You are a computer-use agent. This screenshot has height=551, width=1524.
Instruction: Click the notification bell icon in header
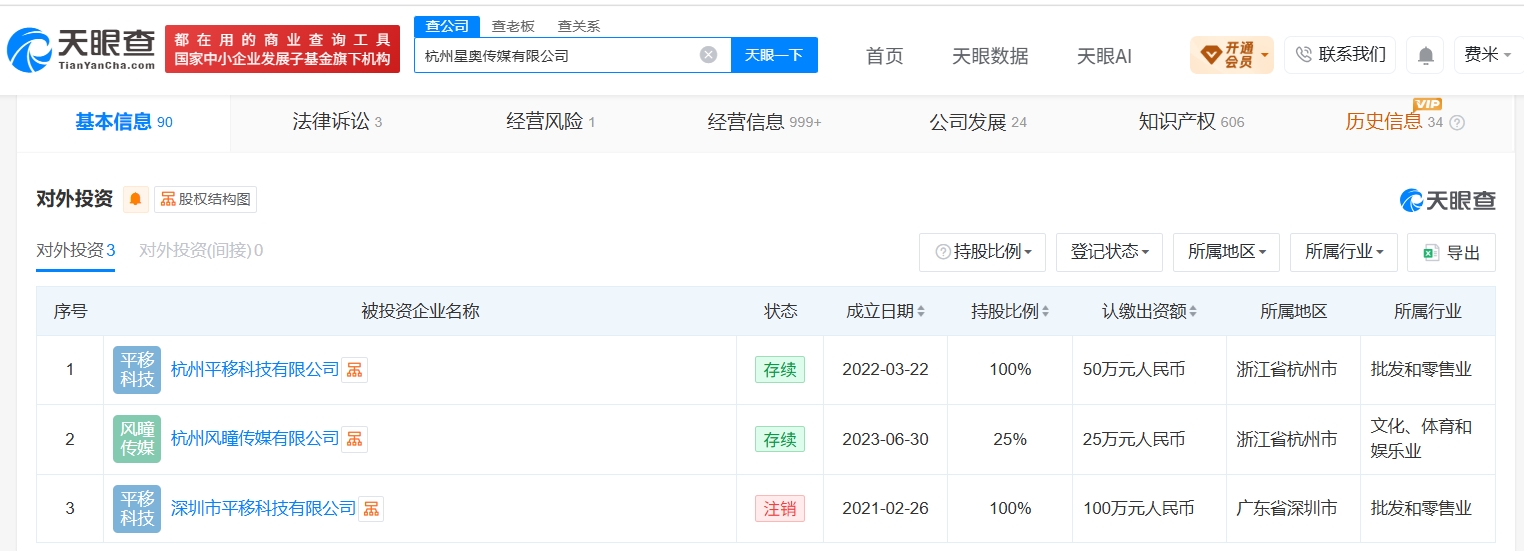[1425, 56]
